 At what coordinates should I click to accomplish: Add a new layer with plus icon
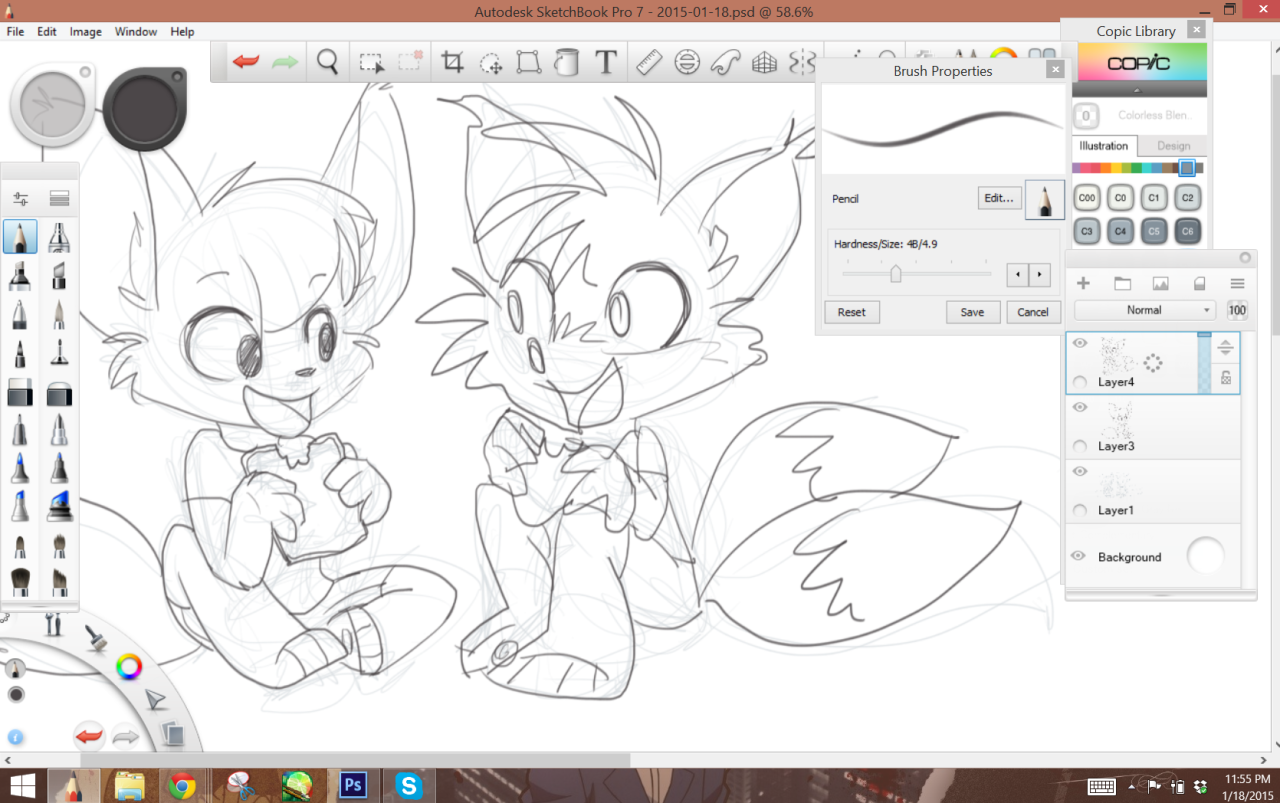pos(1083,284)
